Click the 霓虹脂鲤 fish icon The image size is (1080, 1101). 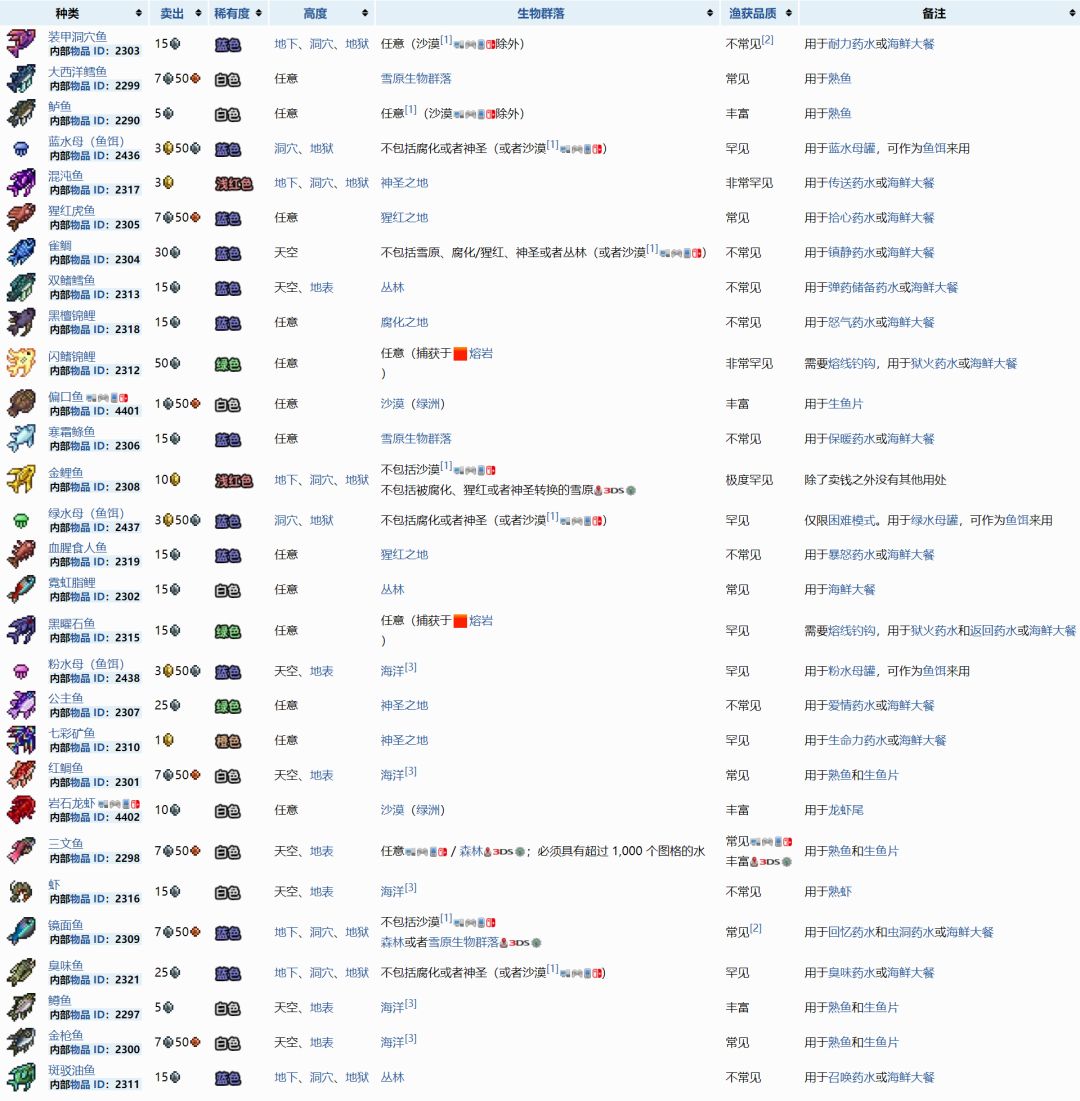[x=21, y=589]
